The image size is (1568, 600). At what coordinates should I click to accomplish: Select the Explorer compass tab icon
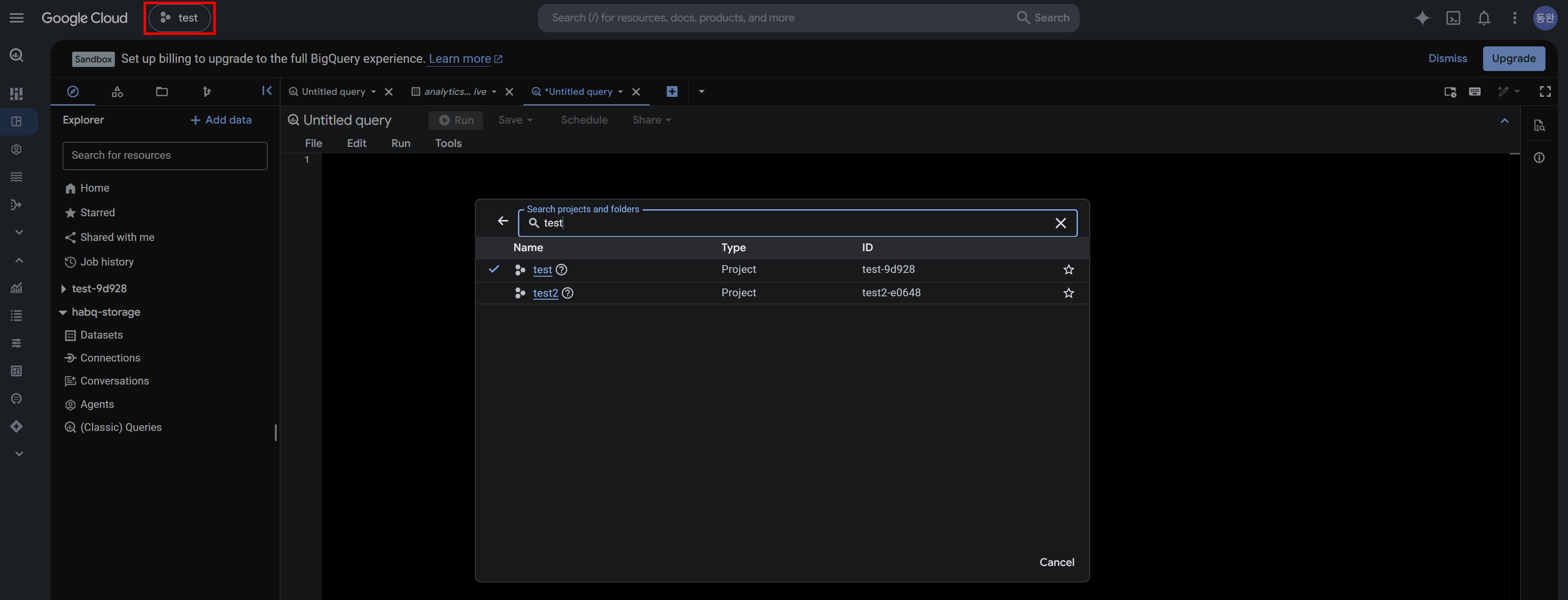(73, 92)
